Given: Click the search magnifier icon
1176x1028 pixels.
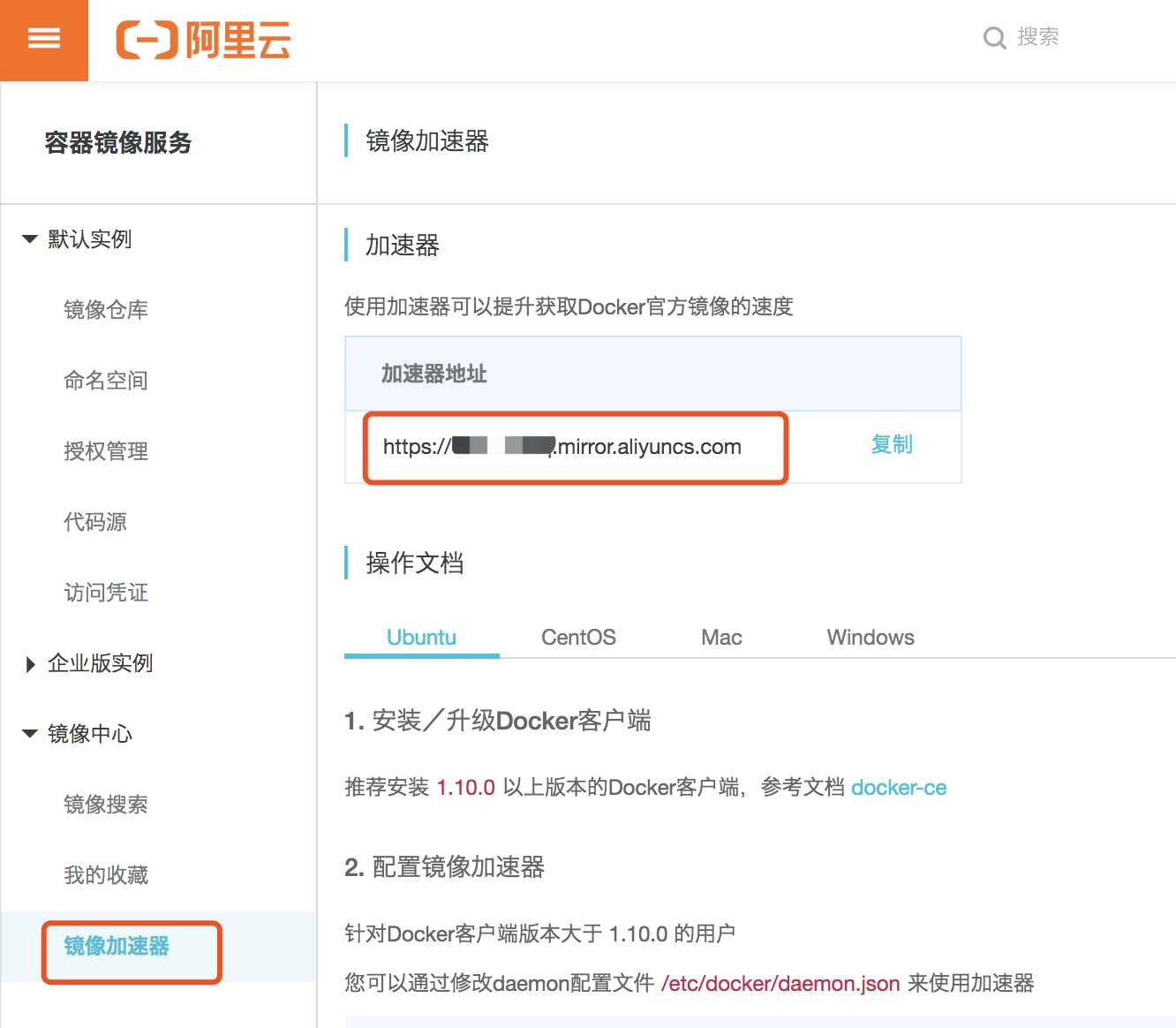Looking at the screenshot, I should click(x=994, y=38).
